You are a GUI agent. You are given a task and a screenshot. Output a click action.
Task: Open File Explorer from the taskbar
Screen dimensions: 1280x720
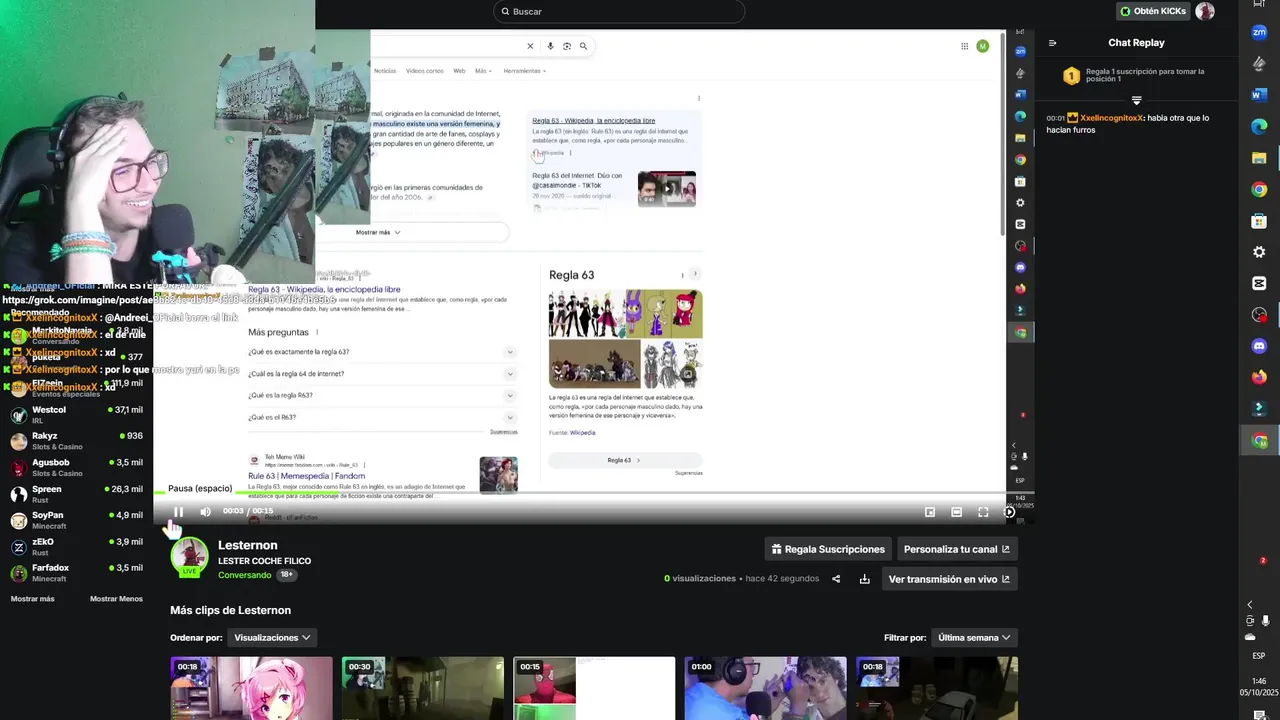(1259, 158)
